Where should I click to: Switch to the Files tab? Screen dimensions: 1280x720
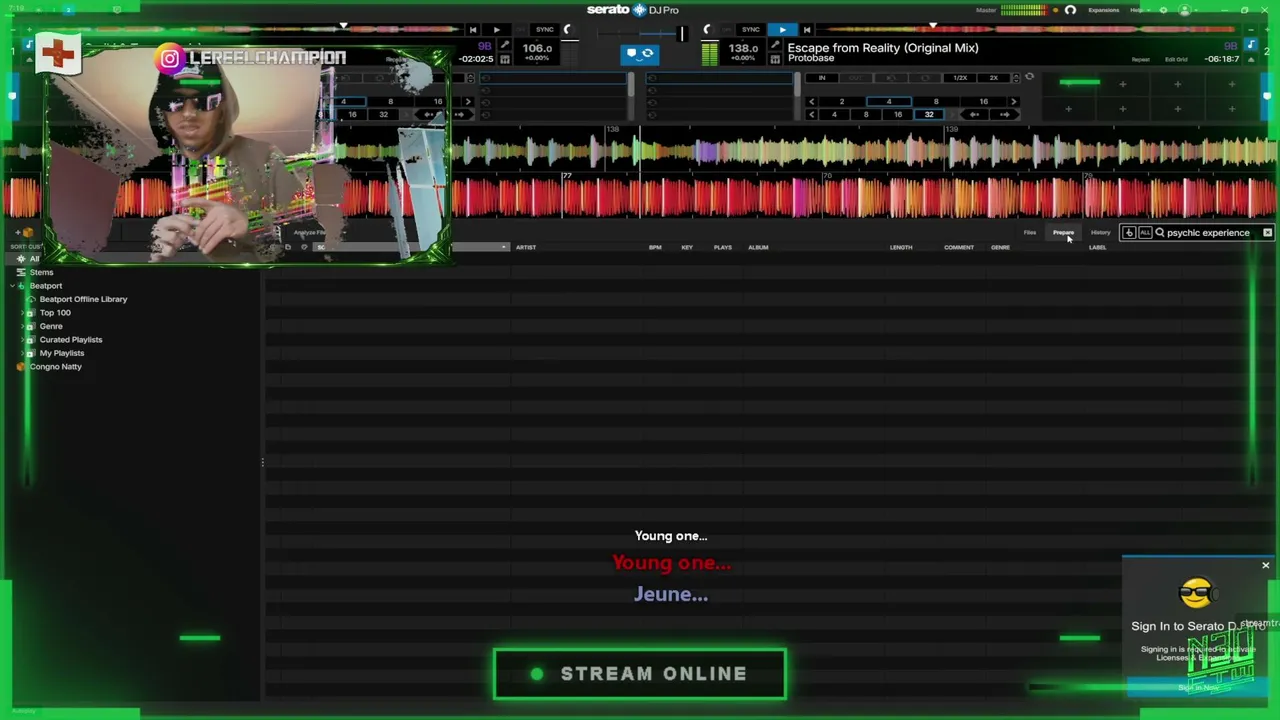point(1030,233)
